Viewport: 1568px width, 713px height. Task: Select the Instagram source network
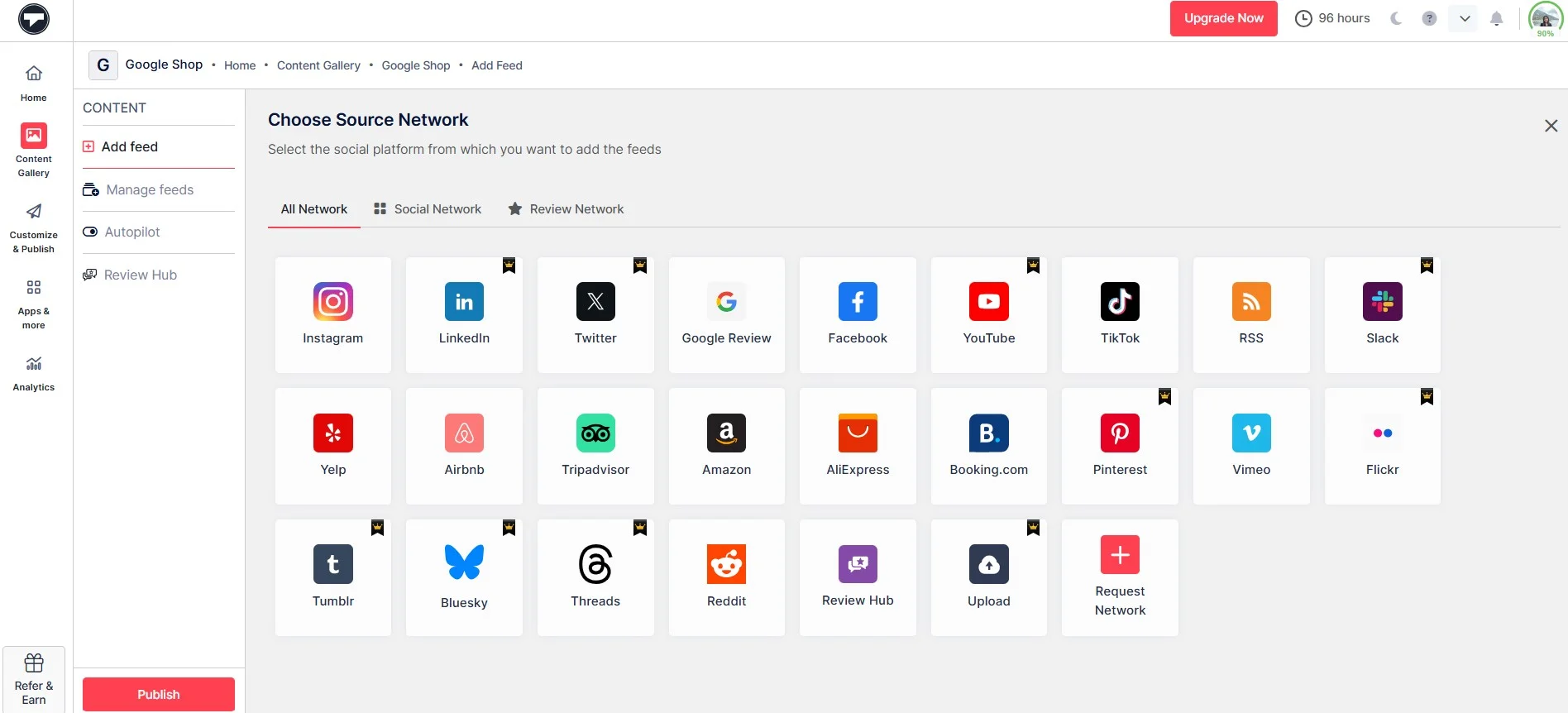pos(332,314)
